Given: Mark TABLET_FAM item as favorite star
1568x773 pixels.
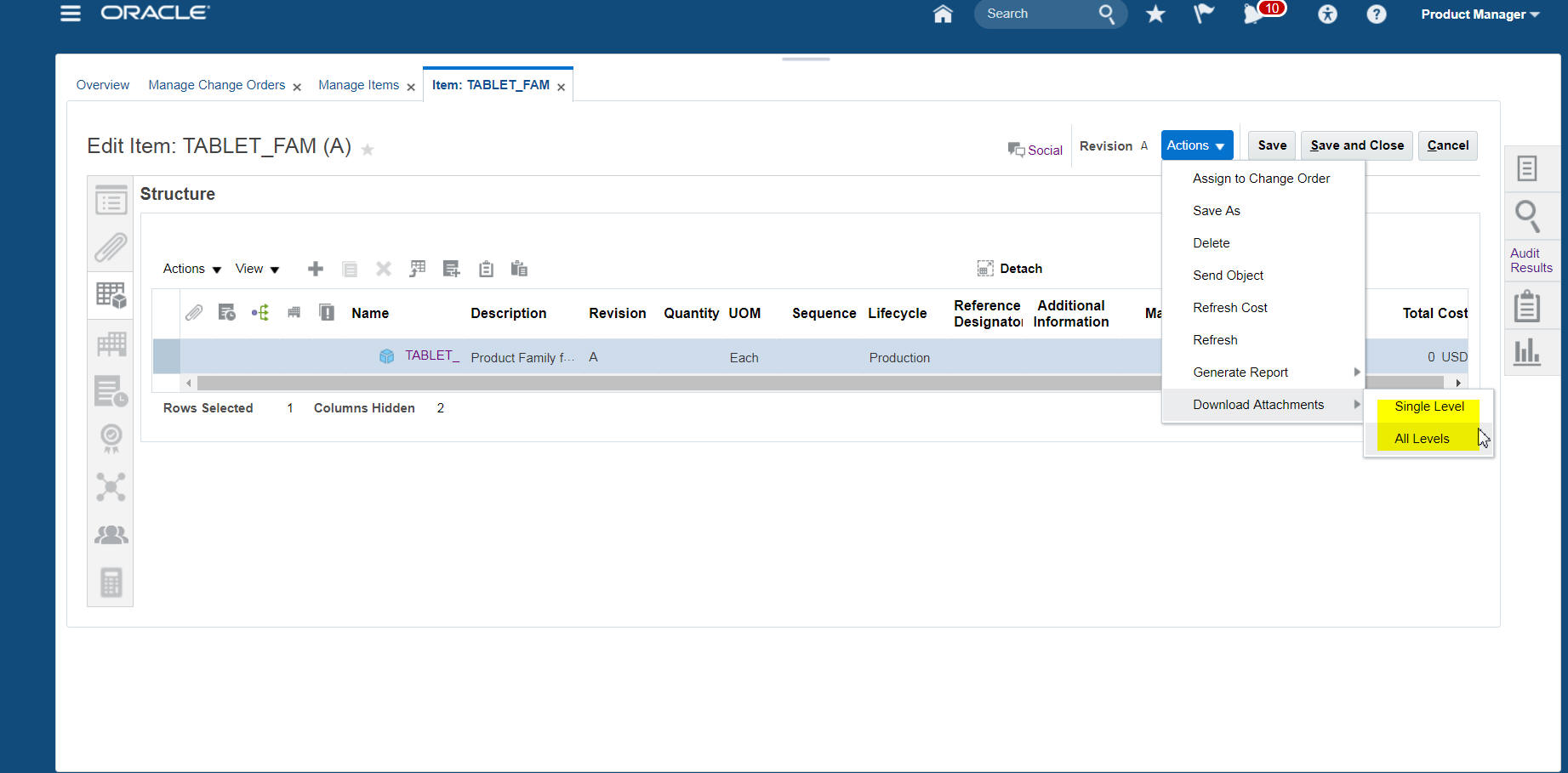Looking at the screenshot, I should (x=368, y=150).
